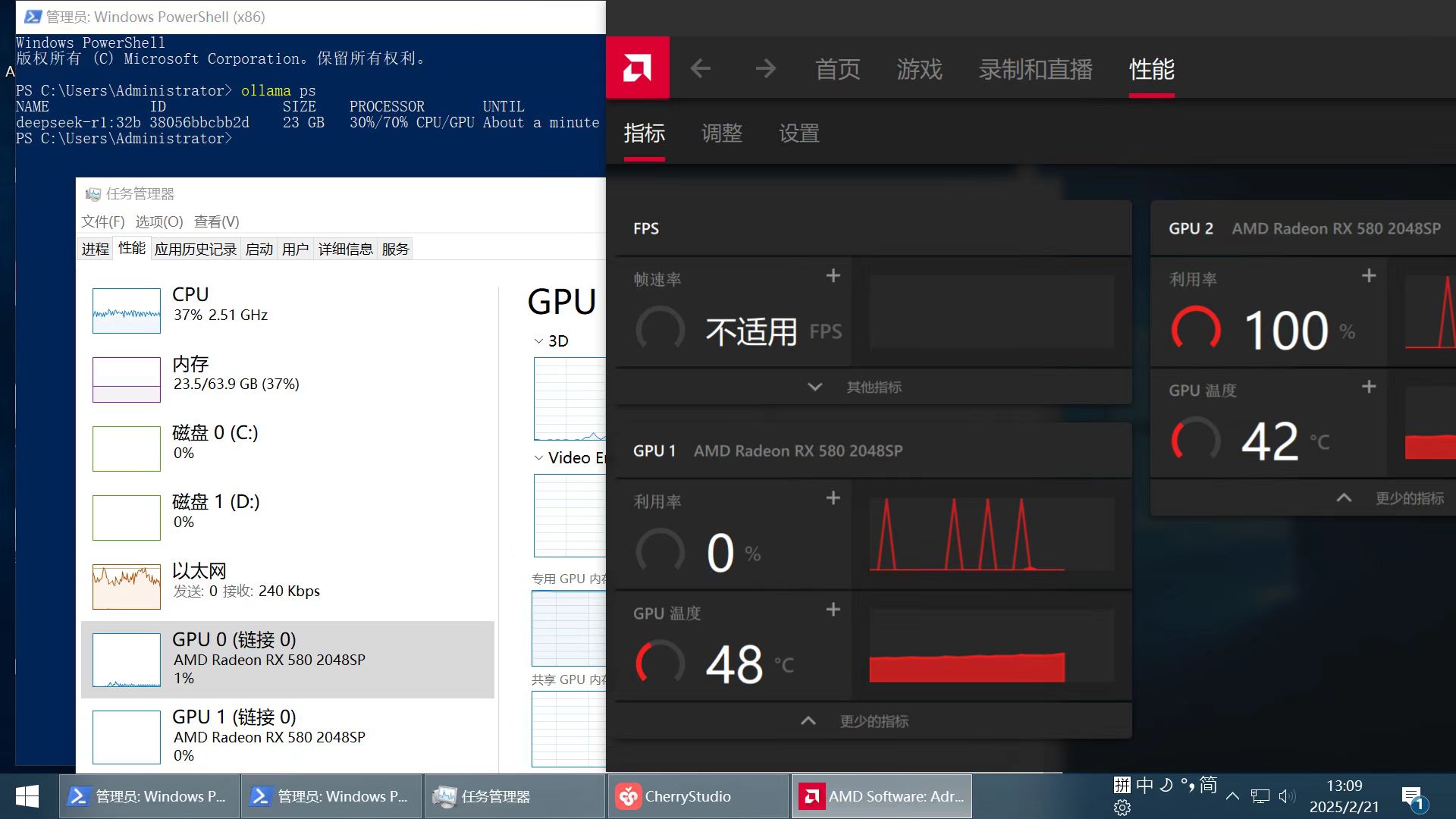Screen dimensions: 1456x819
Task: Click GPU 1 温度 history graph
Action: [x=992, y=645]
